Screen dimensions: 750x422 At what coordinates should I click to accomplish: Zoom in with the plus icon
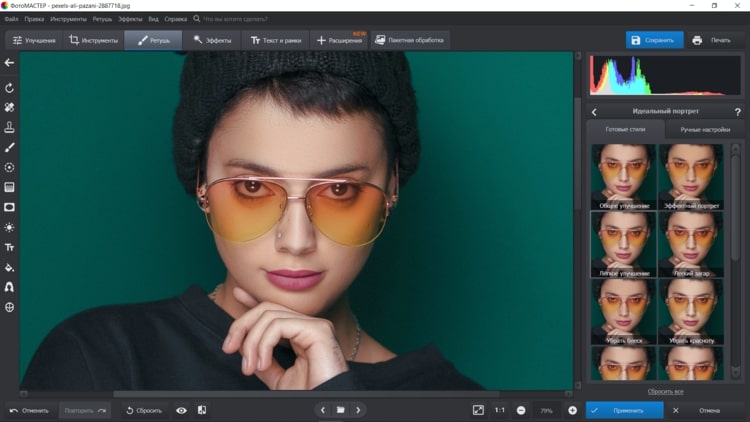coord(572,410)
